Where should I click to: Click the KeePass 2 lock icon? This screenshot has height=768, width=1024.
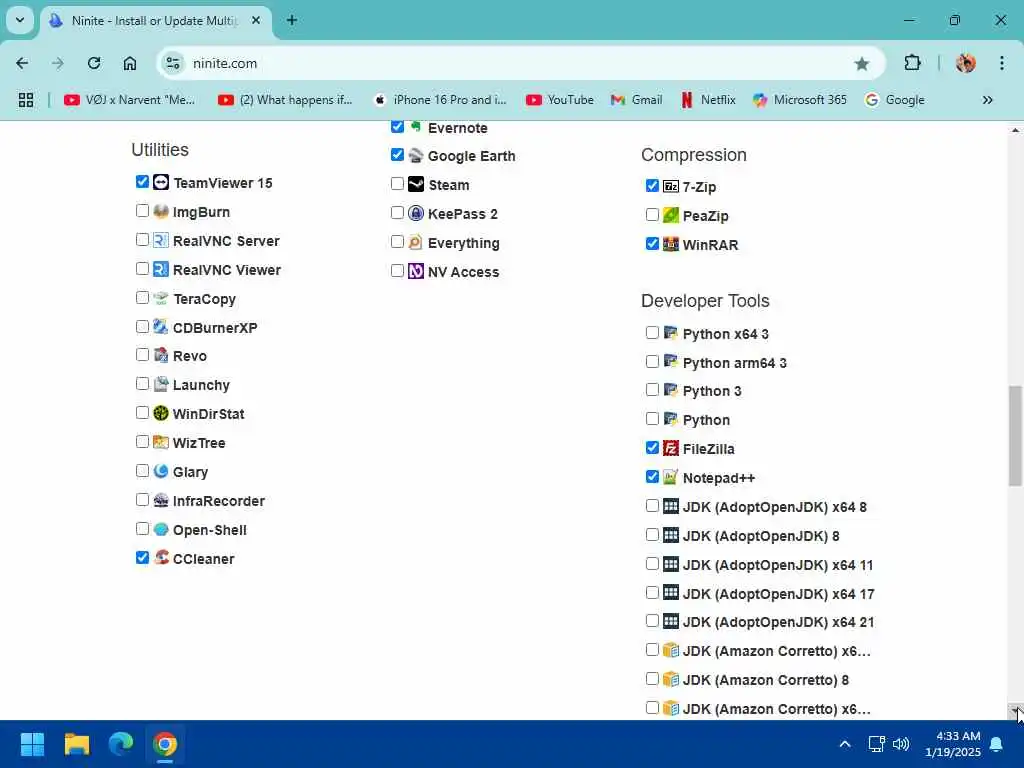416,214
